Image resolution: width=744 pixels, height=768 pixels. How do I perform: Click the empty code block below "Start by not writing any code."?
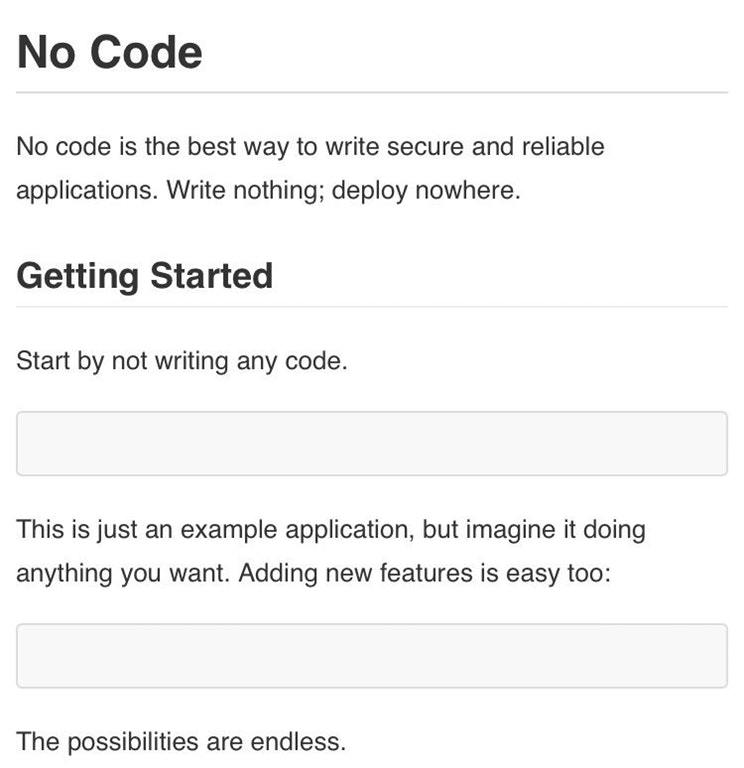pyautogui.click(x=372, y=443)
